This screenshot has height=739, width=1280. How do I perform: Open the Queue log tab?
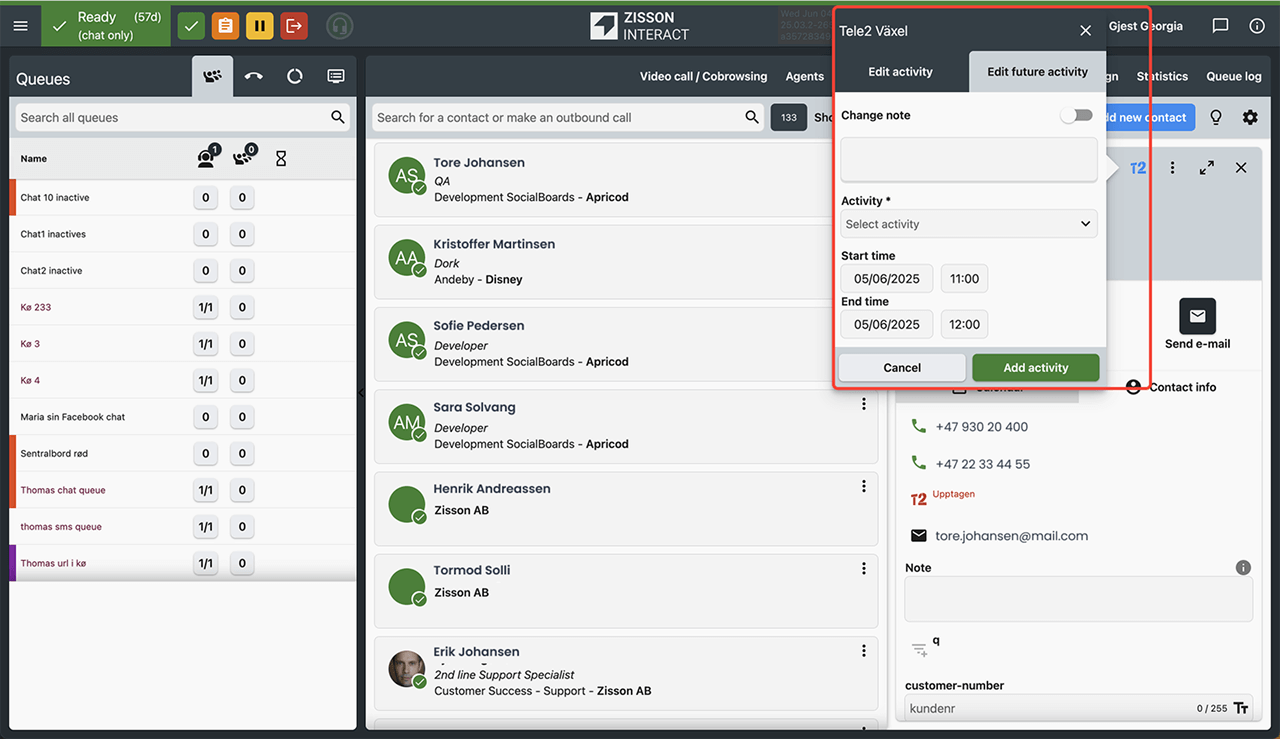coord(1234,76)
